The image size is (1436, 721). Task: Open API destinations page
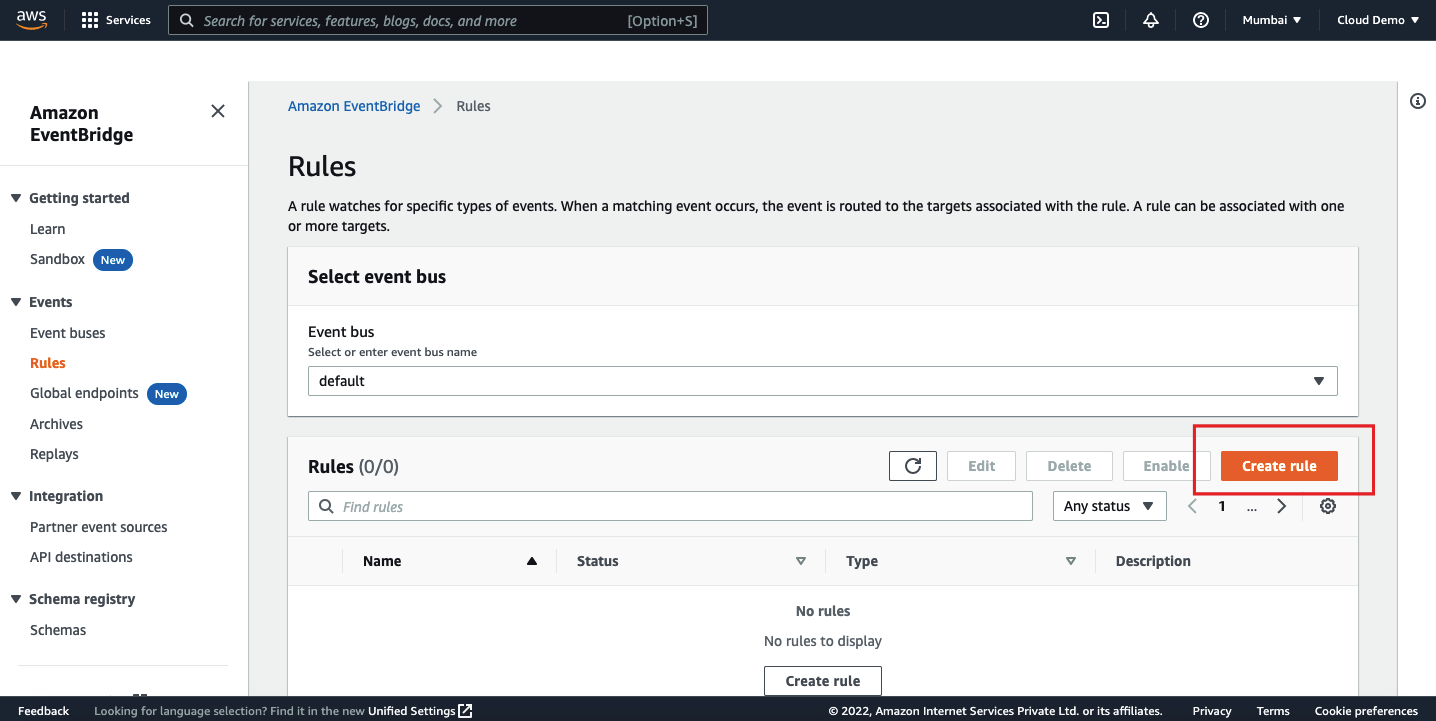pos(81,557)
